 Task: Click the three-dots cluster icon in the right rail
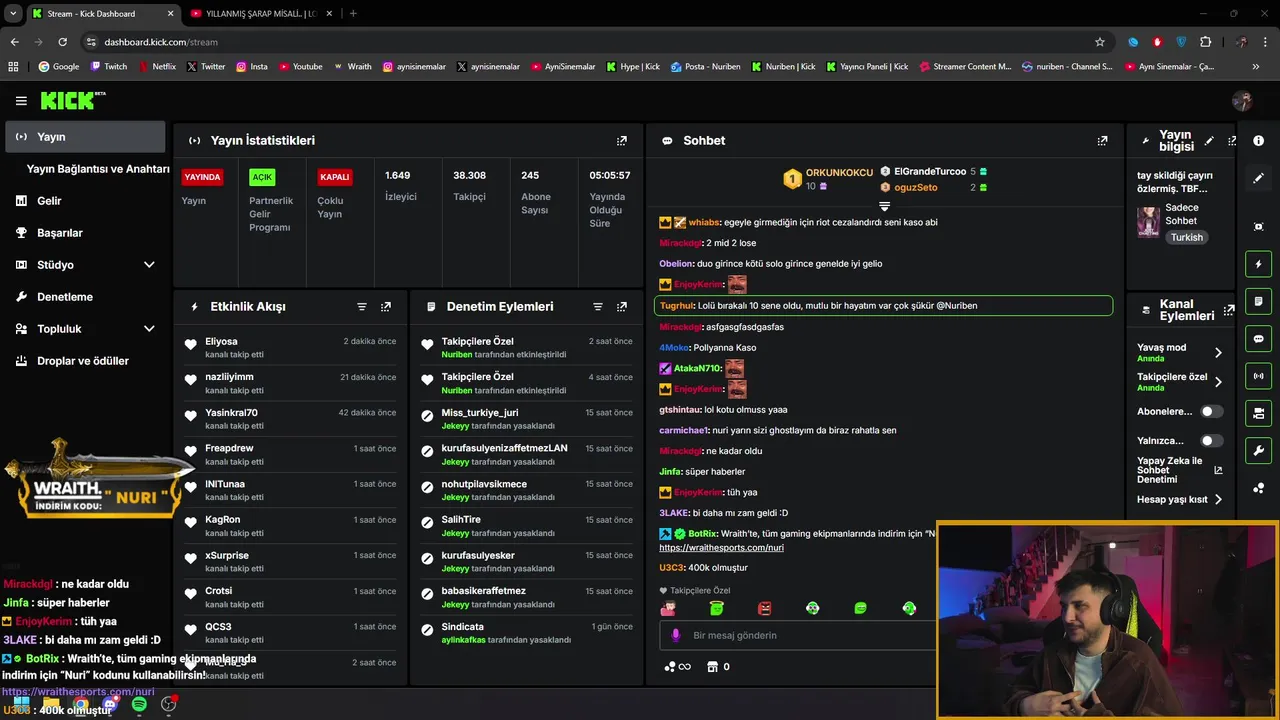1259,488
